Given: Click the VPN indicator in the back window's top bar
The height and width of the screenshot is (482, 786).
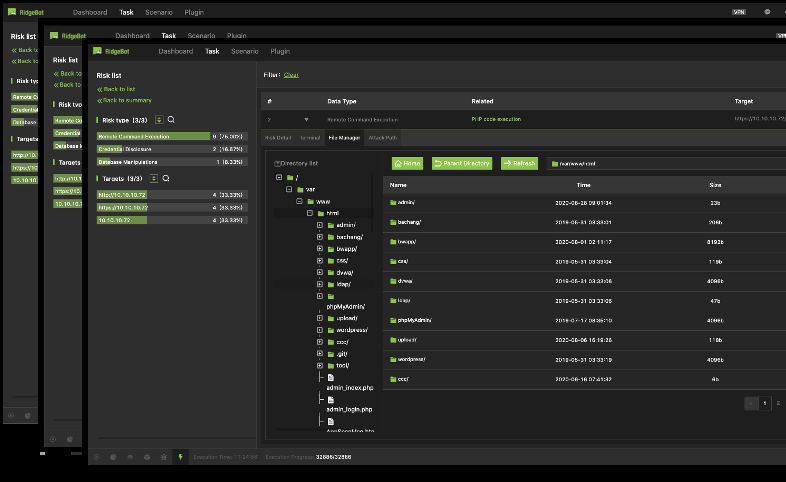Looking at the screenshot, I should click(x=739, y=12).
